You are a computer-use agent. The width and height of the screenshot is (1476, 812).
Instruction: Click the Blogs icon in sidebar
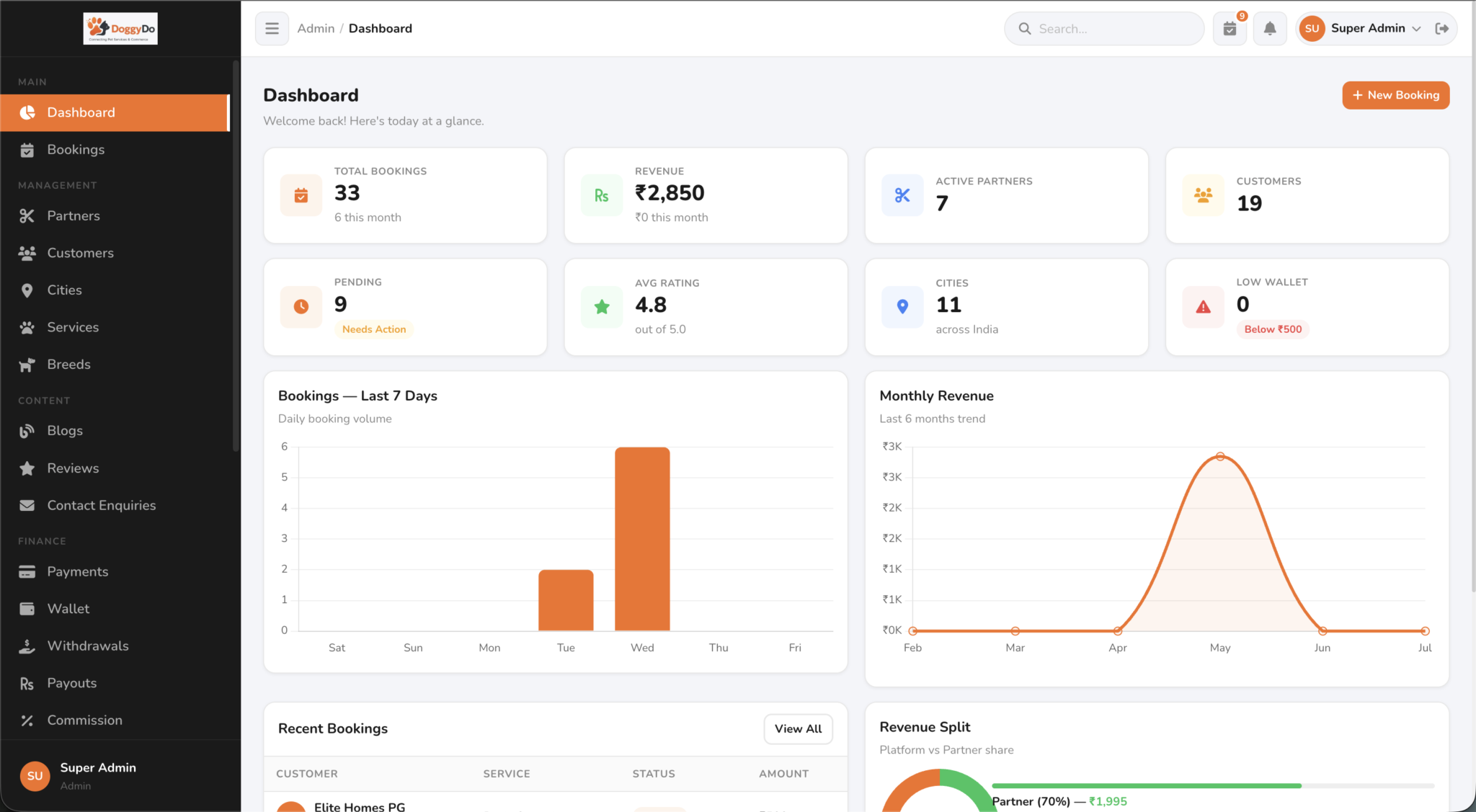(27, 431)
